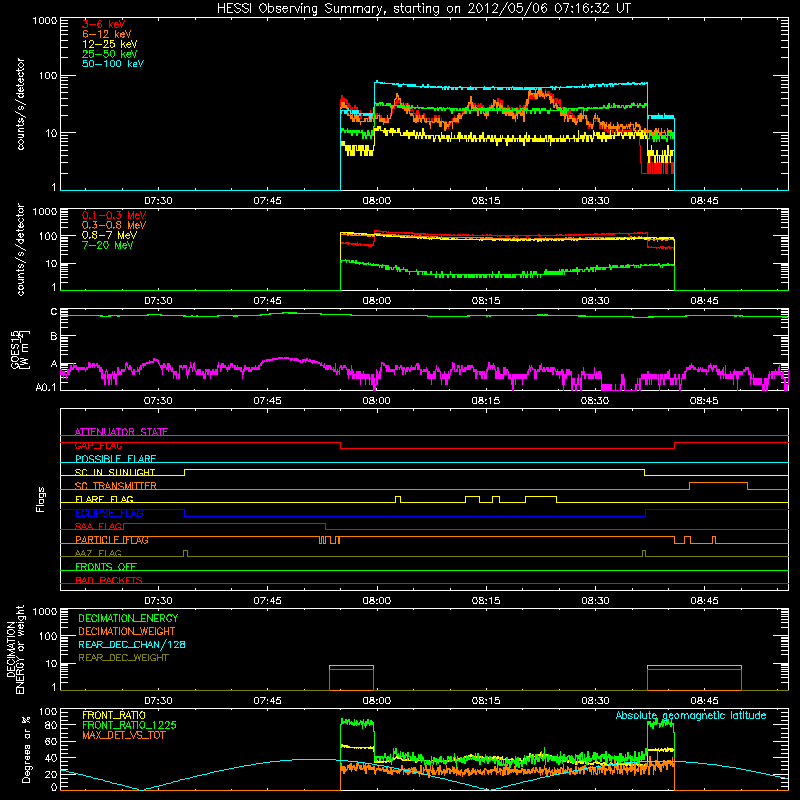Click the green 25-50 keV legend label
Screen dimensions: 800x800
(110, 54)
